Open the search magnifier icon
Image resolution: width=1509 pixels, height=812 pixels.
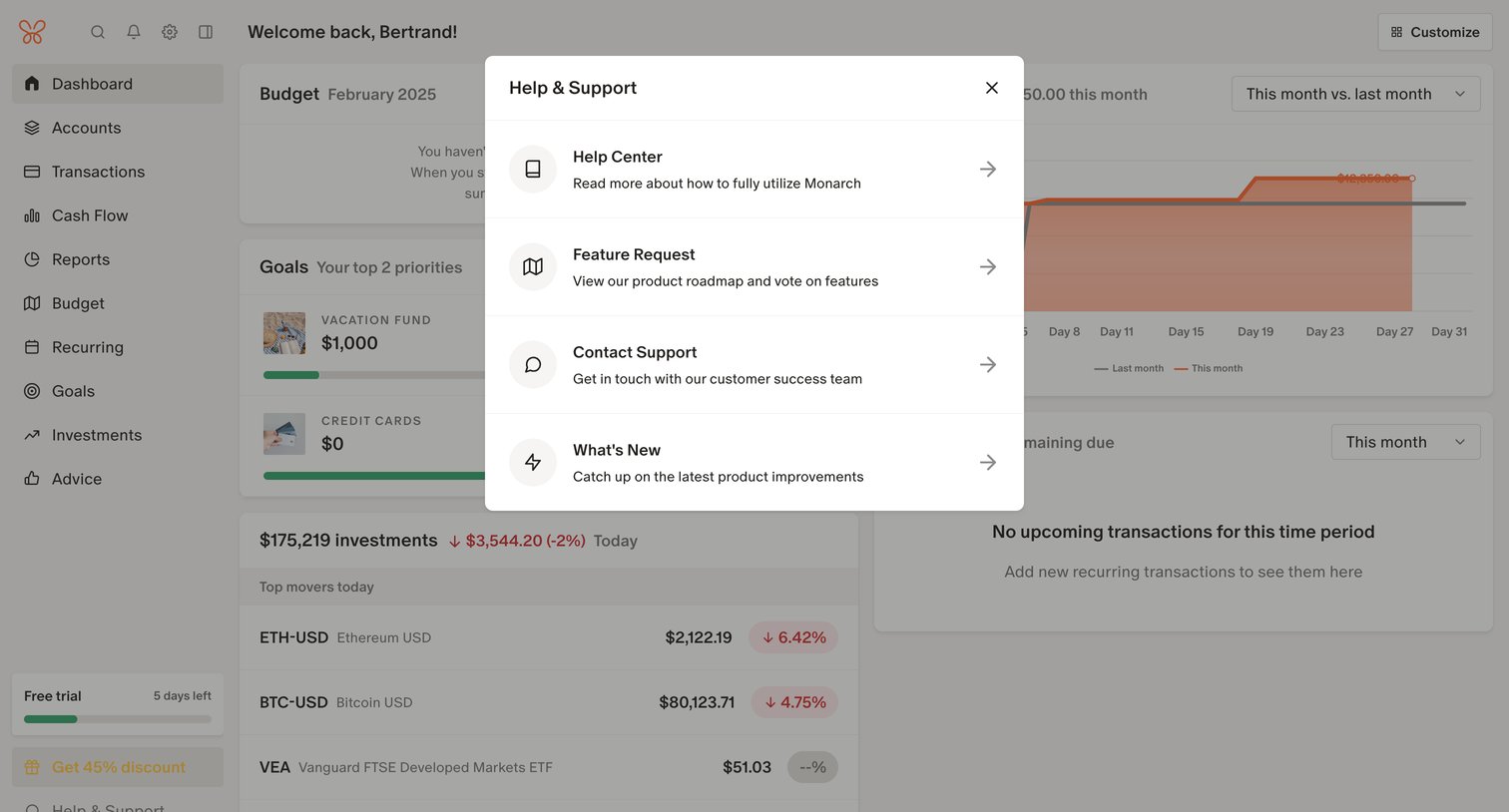[x=98, y=32]
